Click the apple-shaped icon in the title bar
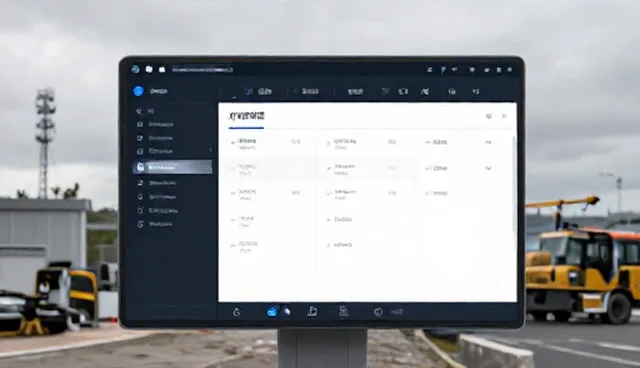This screenshot has width=640, height=368. (x=162, y=69)
